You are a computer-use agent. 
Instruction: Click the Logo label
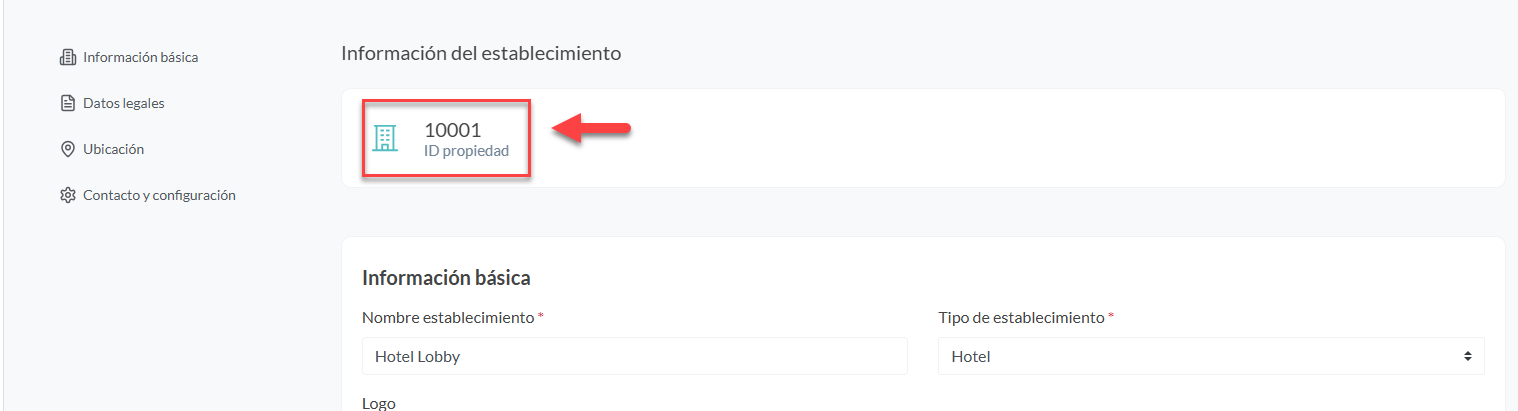coord(379,403)
